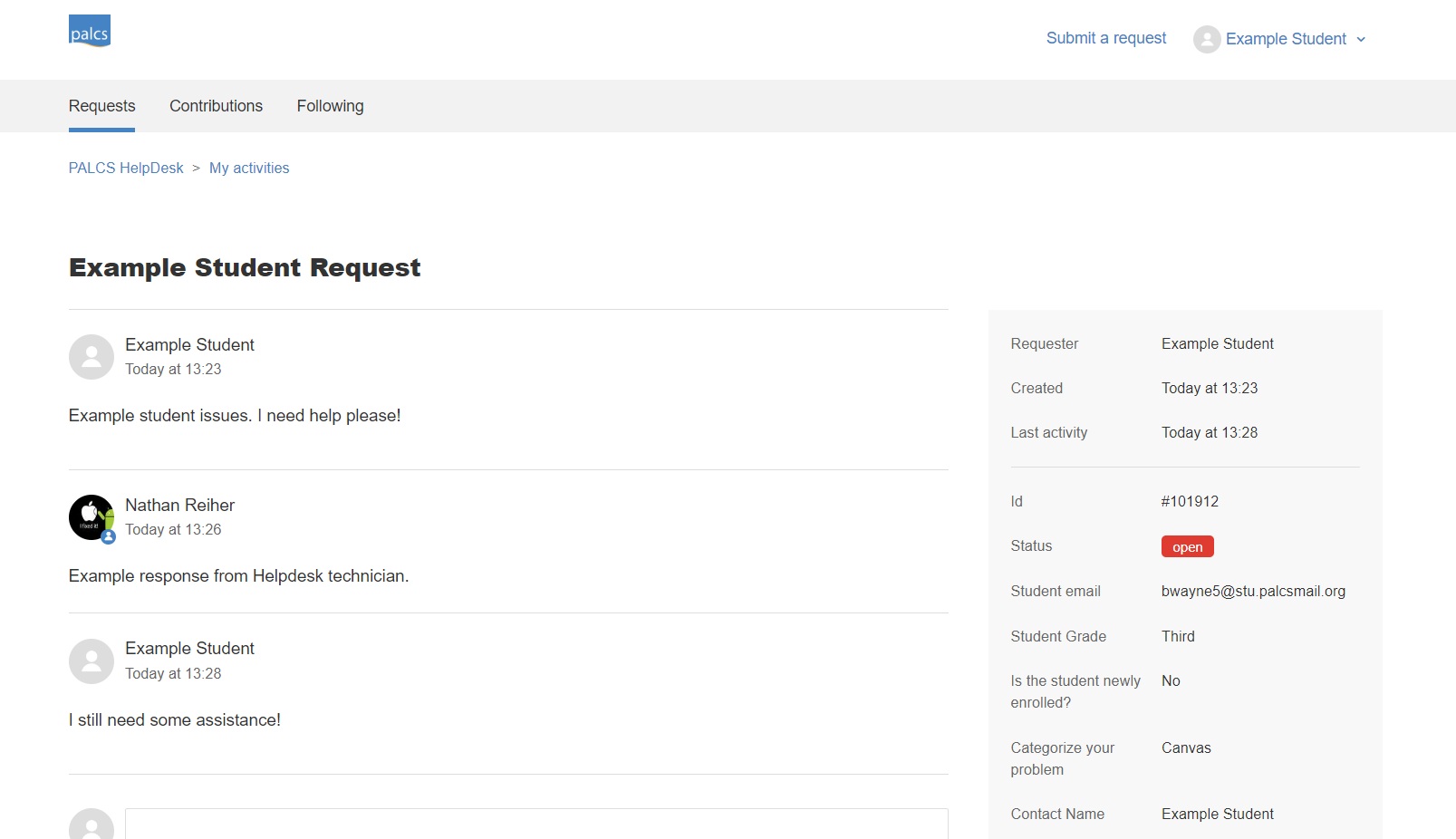This screenshot has height=839, width=1456.
Task: Click the palcs logo
Action: 89,30
